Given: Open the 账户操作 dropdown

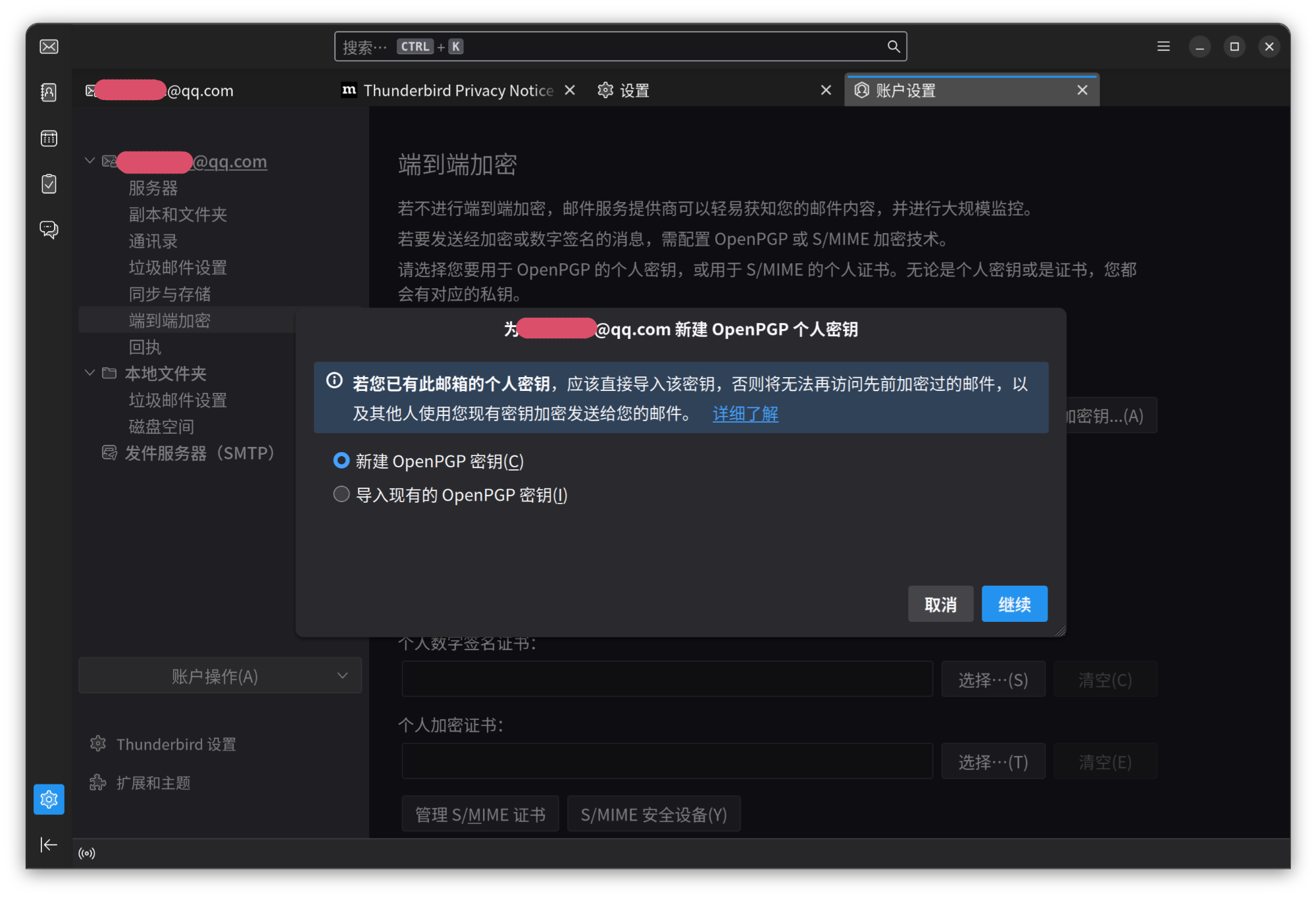Looking at the screenshot, I should [220, 676].
